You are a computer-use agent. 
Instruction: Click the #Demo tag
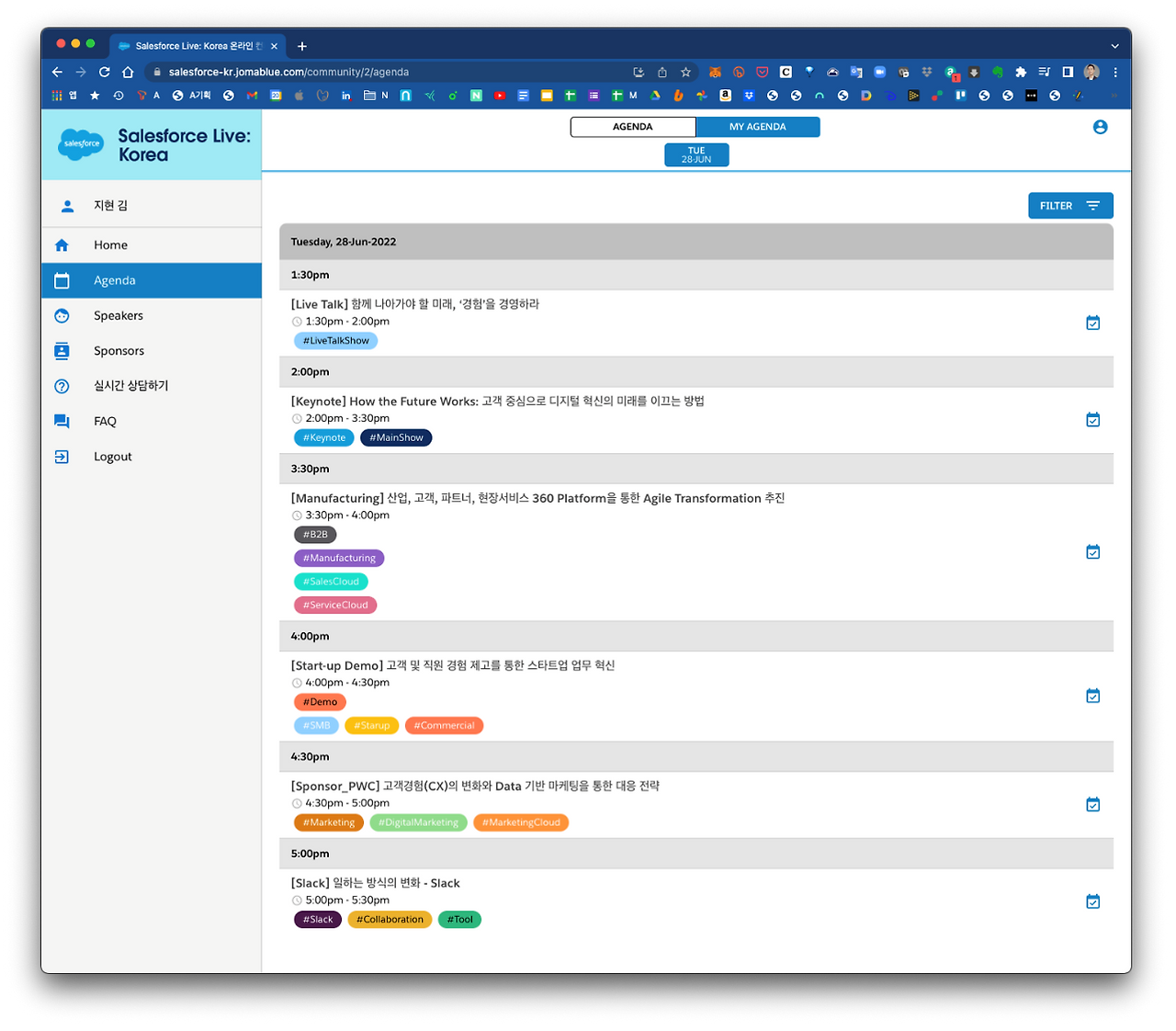(320, 702)
